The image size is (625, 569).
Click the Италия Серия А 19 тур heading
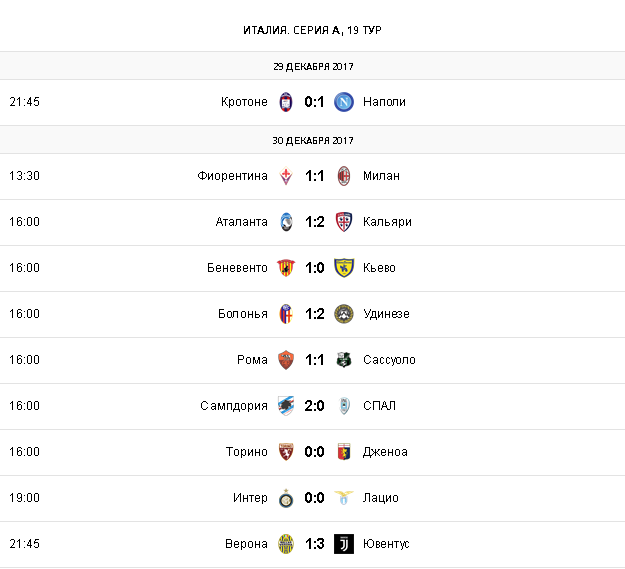click(312, 29)
